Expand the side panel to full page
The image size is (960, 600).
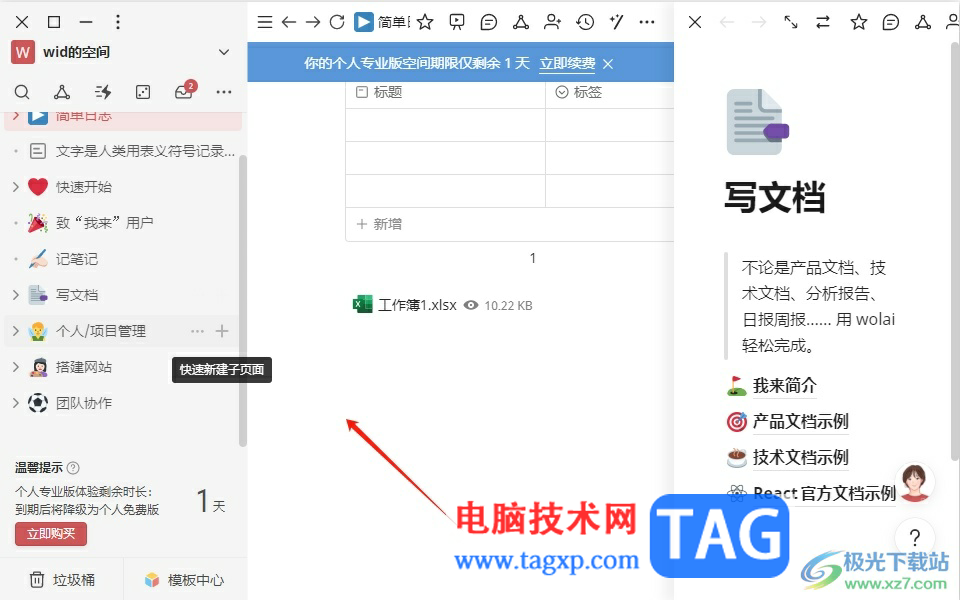tap(791, 23)
